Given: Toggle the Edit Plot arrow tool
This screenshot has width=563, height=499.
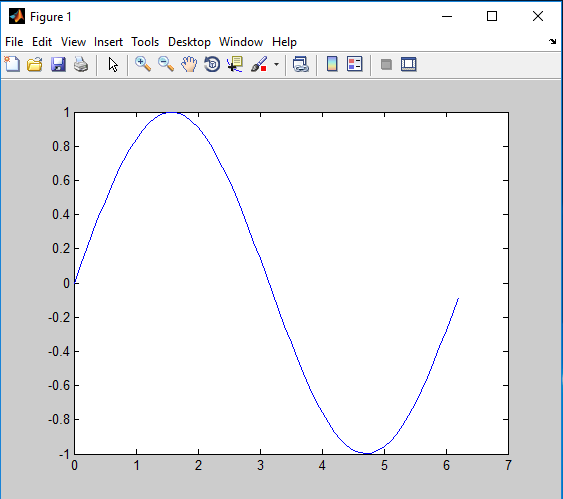Looking at the screenshot, I should (113, 65).
